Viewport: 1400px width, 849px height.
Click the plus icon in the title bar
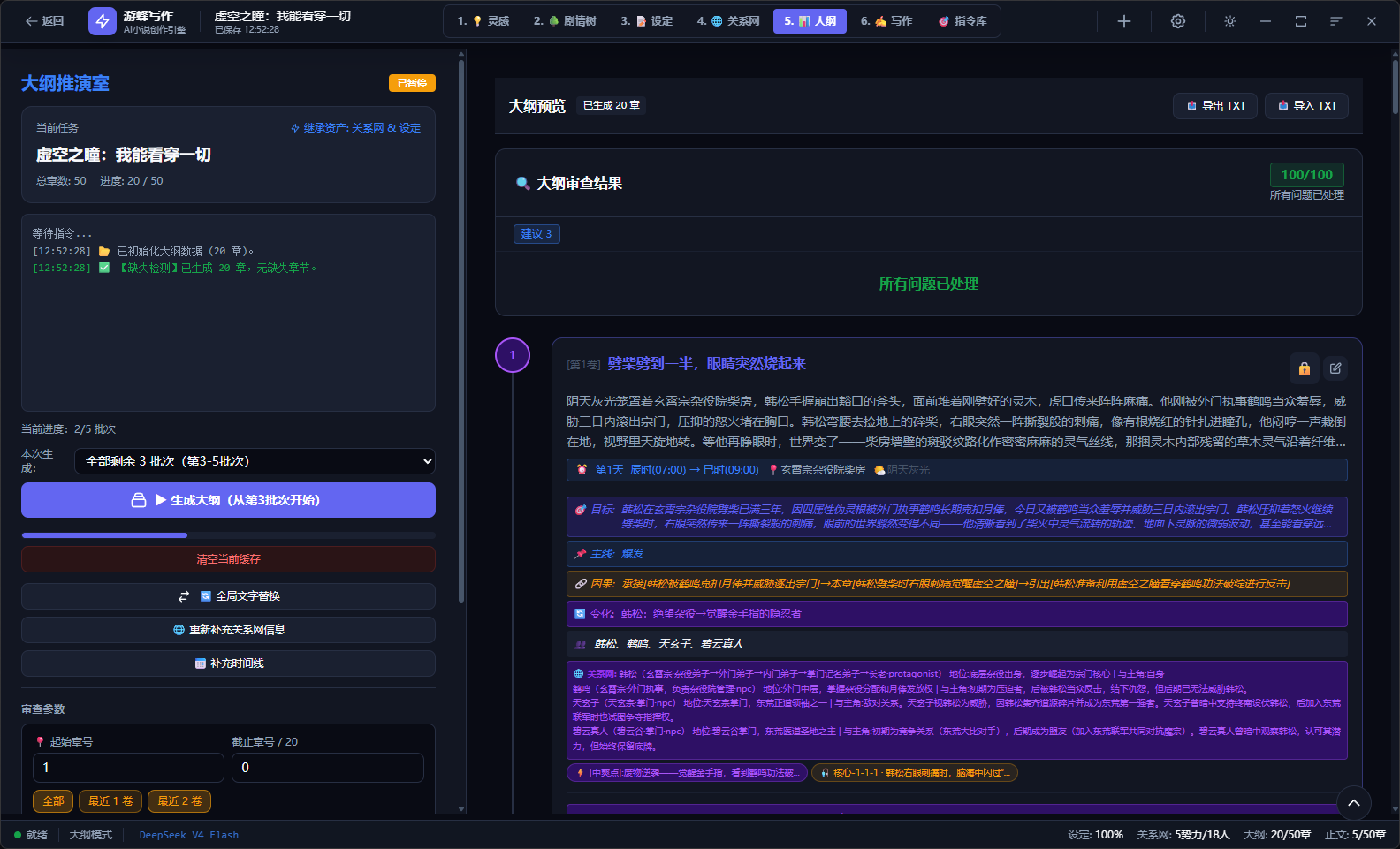(1123, 21)
